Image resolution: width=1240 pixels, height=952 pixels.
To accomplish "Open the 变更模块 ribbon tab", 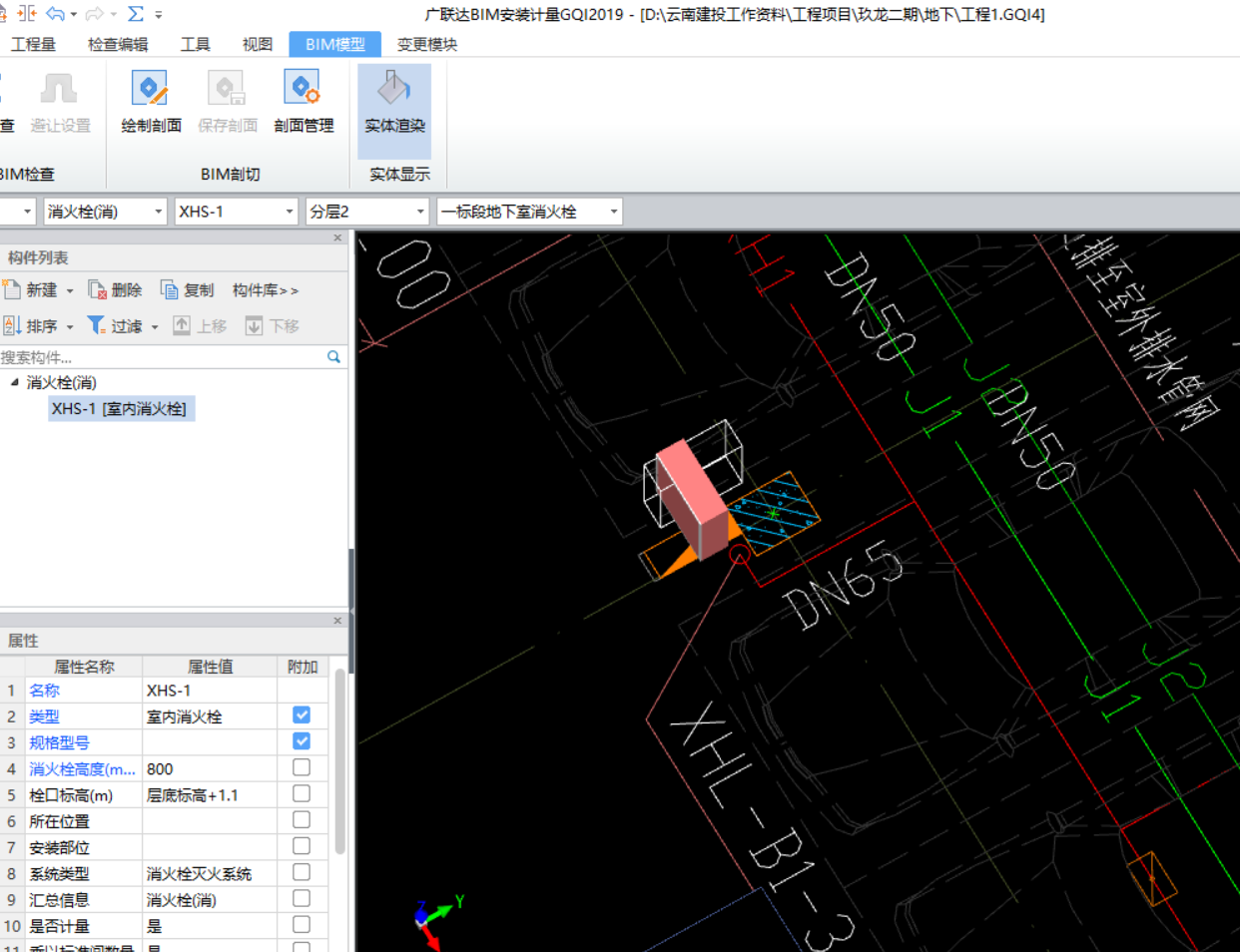I will [x=427, y=44].
